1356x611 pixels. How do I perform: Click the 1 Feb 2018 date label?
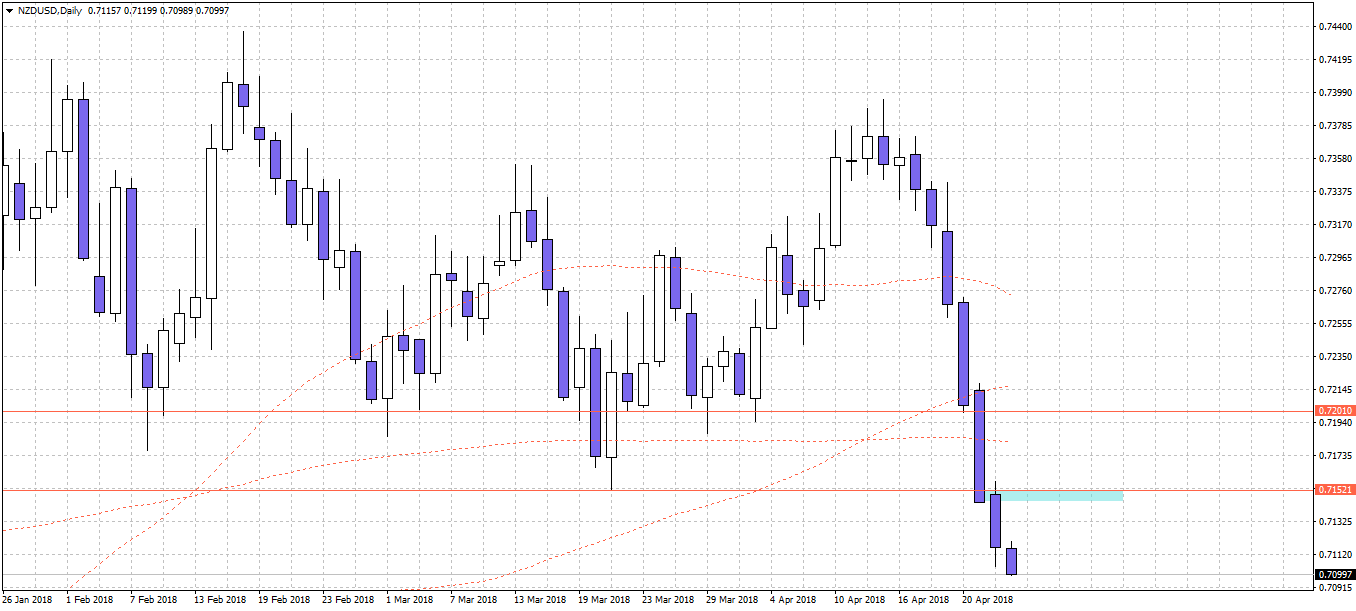(90, 600)
